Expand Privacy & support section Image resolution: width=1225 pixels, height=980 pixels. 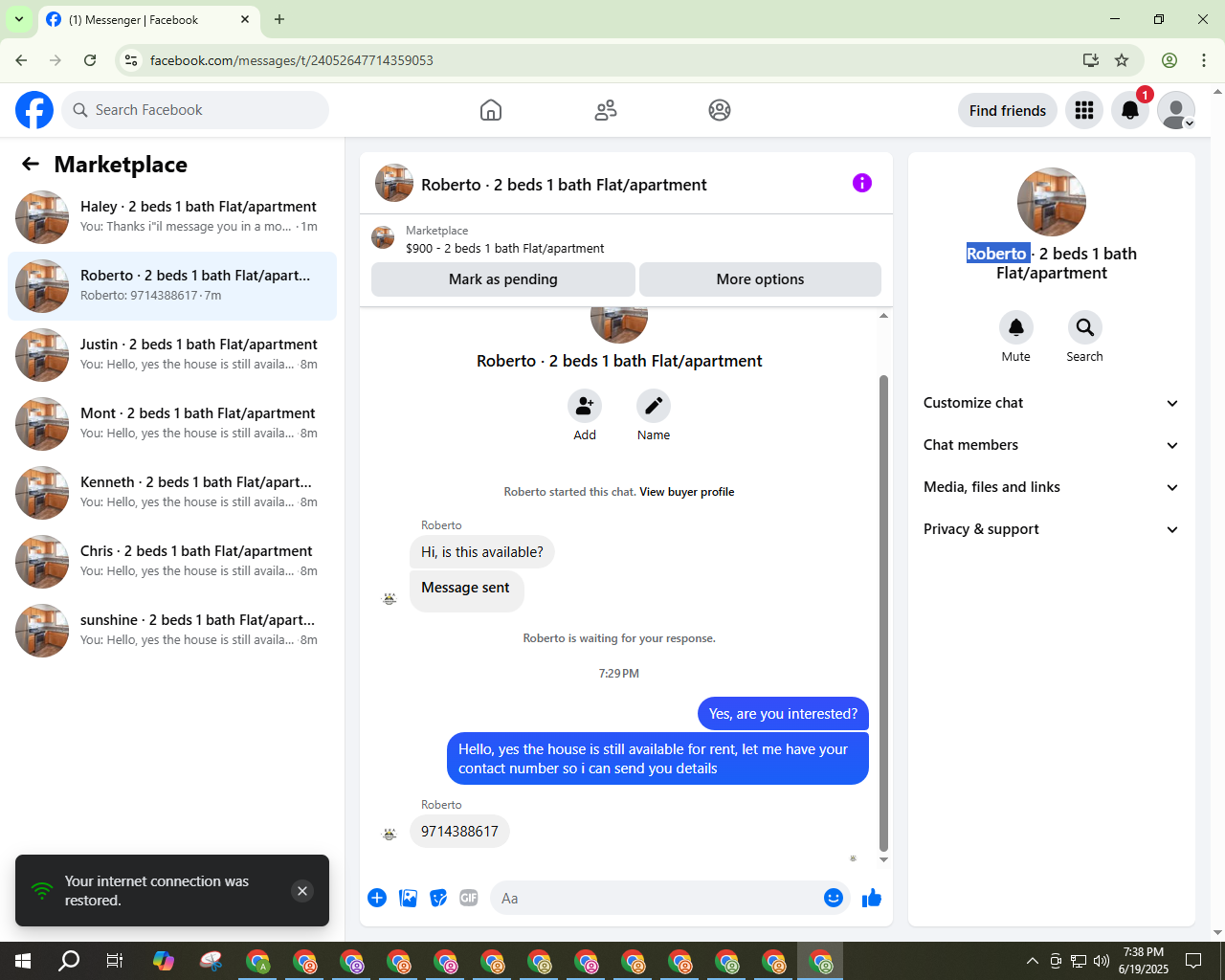click(x=1052, y=529)
